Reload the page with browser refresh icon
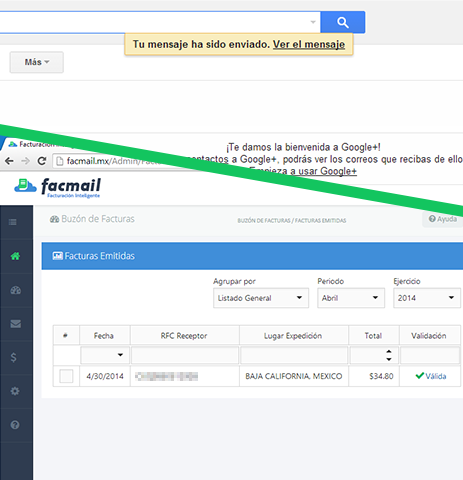 42,161
